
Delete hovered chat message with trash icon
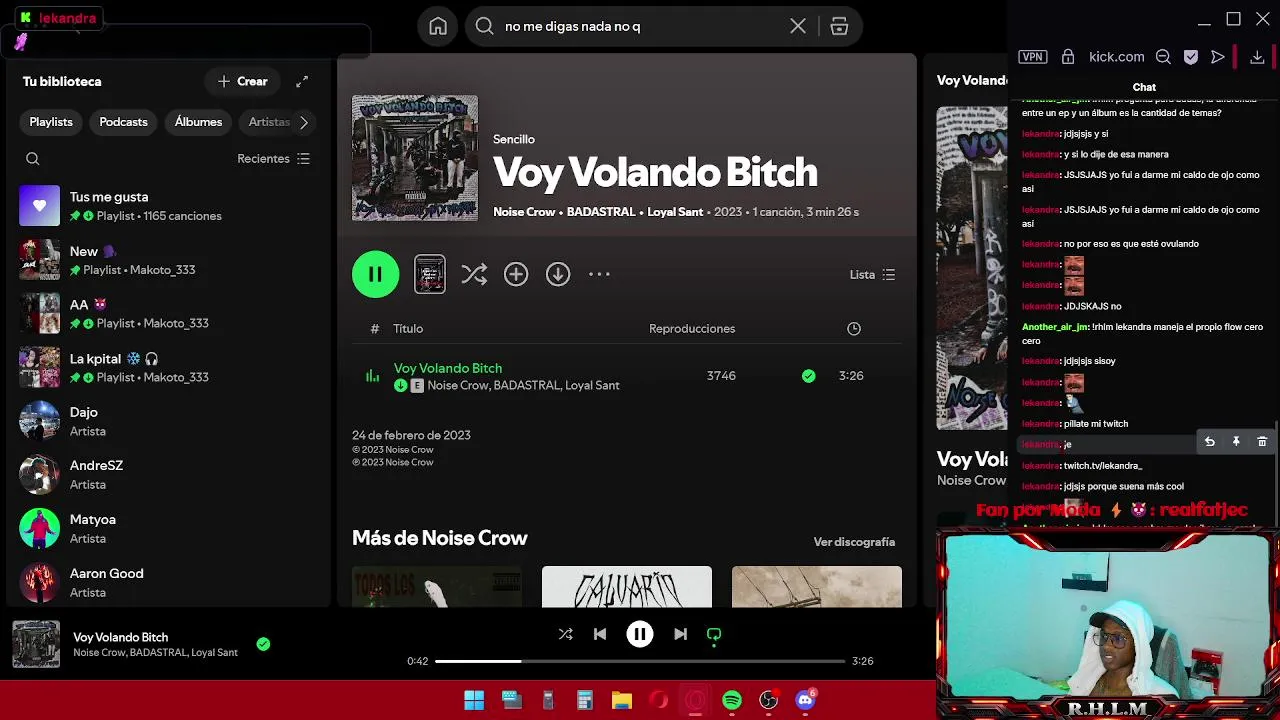click(x=1262, y=442)
